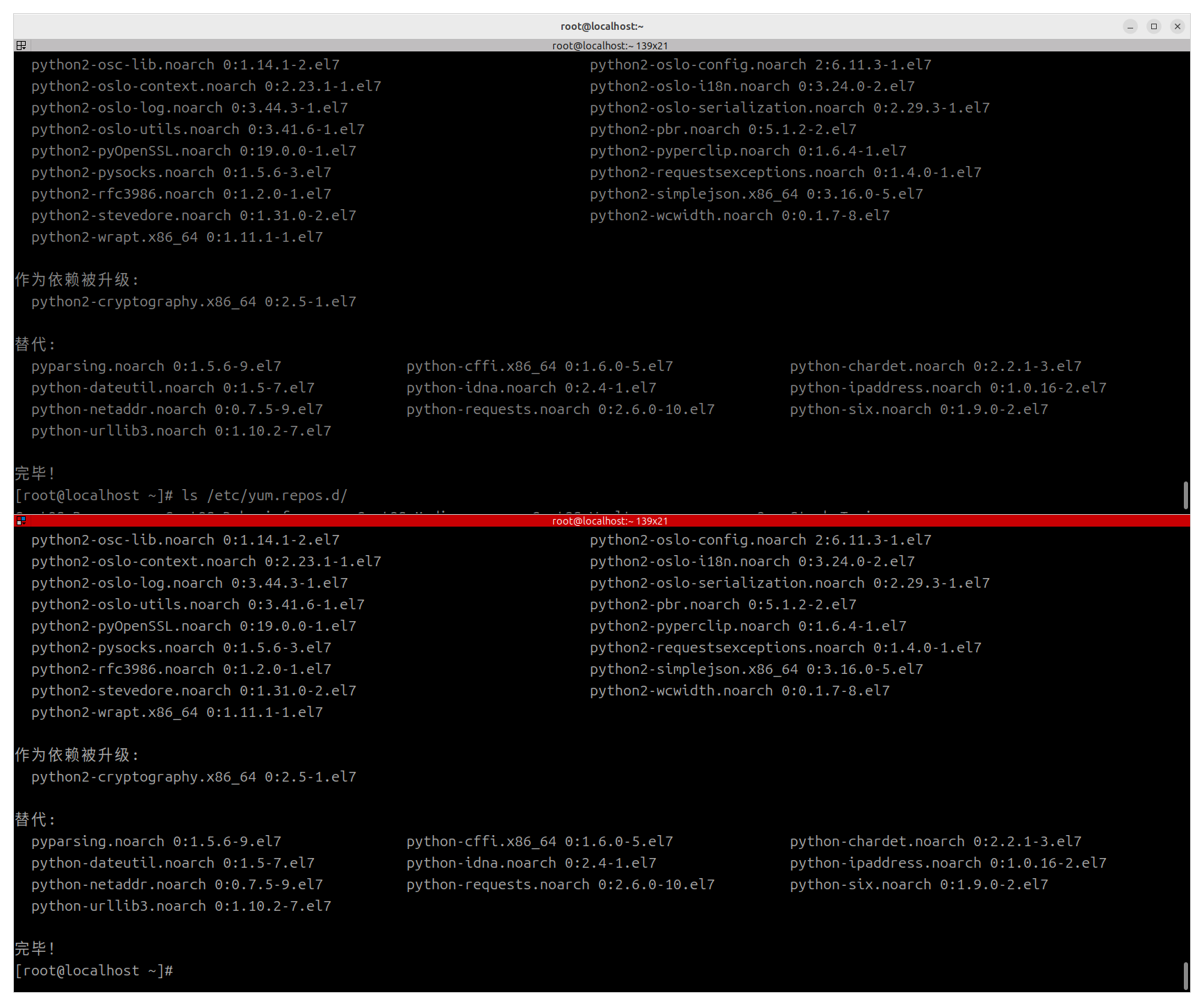This screenshot has height=1006, width=1204.
Task: Select 'python2-simplejson.x86_64' in the grey-titled pane
Action: pos(694,194)
